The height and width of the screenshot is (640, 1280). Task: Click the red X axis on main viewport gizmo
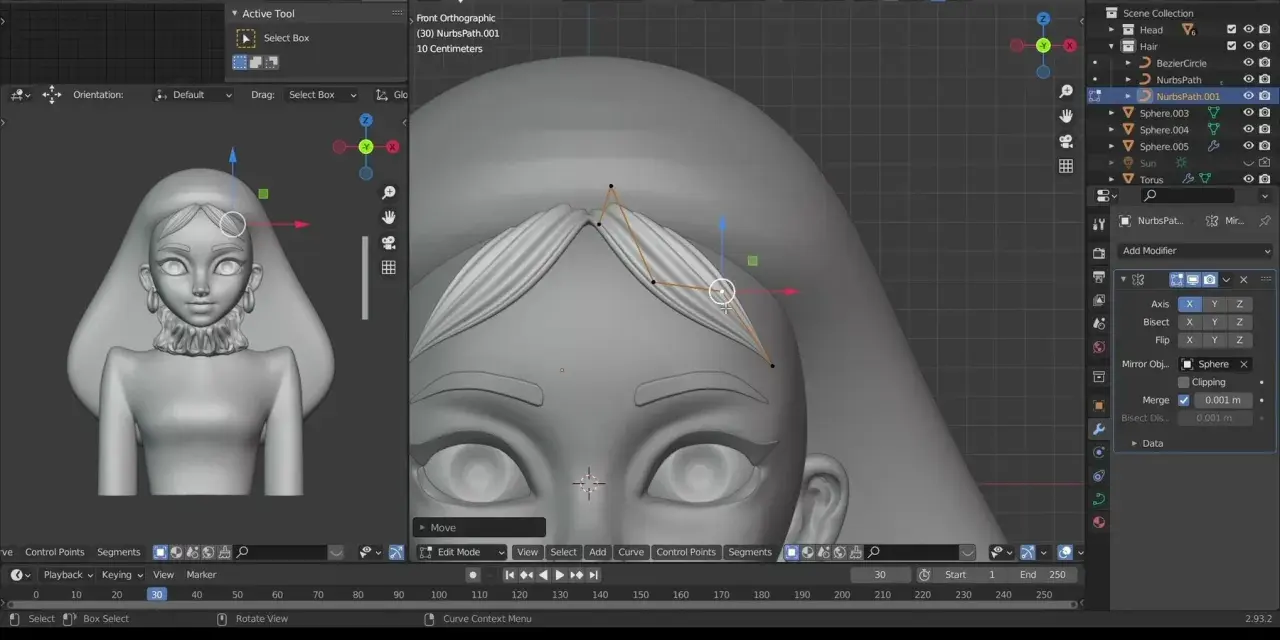[x=1070, y=45]
